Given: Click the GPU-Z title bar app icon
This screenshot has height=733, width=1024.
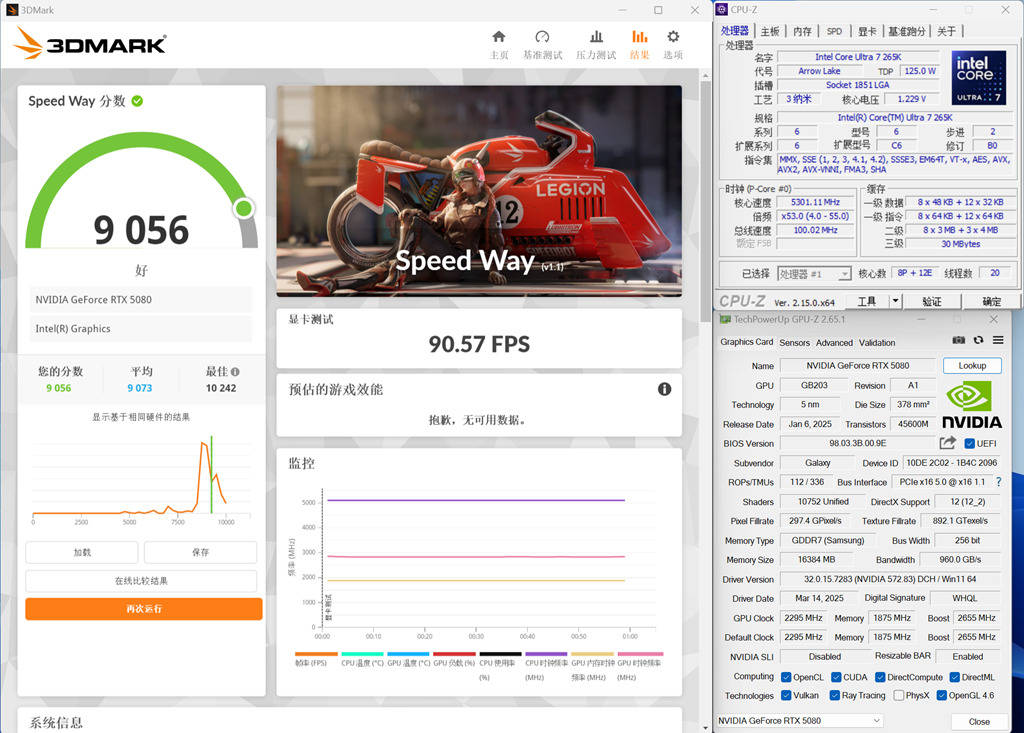Looking at the screenshot, I should pyautogui.click(x=724, y=319).
